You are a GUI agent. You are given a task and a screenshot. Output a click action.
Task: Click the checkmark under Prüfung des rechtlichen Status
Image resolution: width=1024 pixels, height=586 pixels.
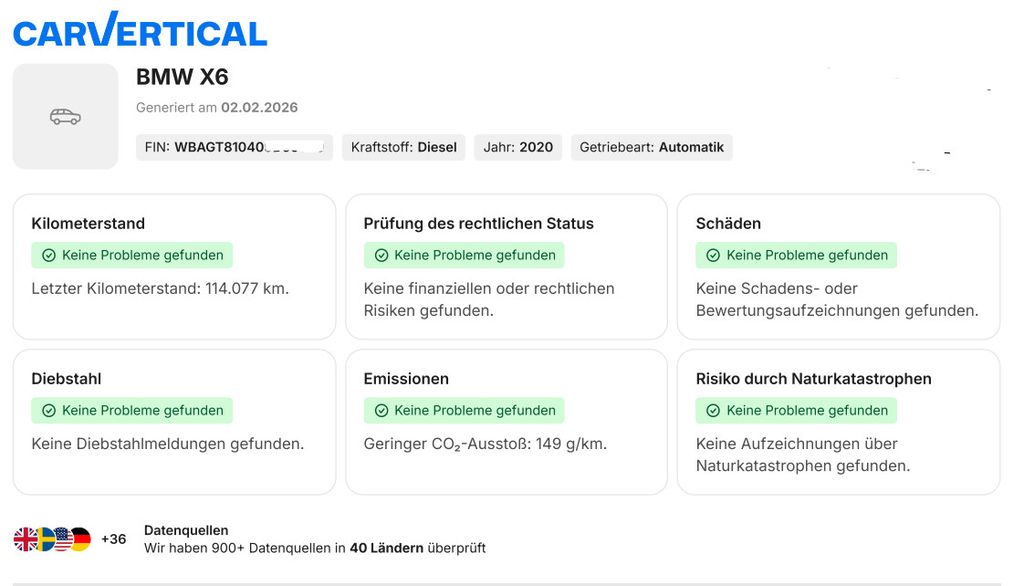pyautogui.click(x=381, y=255)
